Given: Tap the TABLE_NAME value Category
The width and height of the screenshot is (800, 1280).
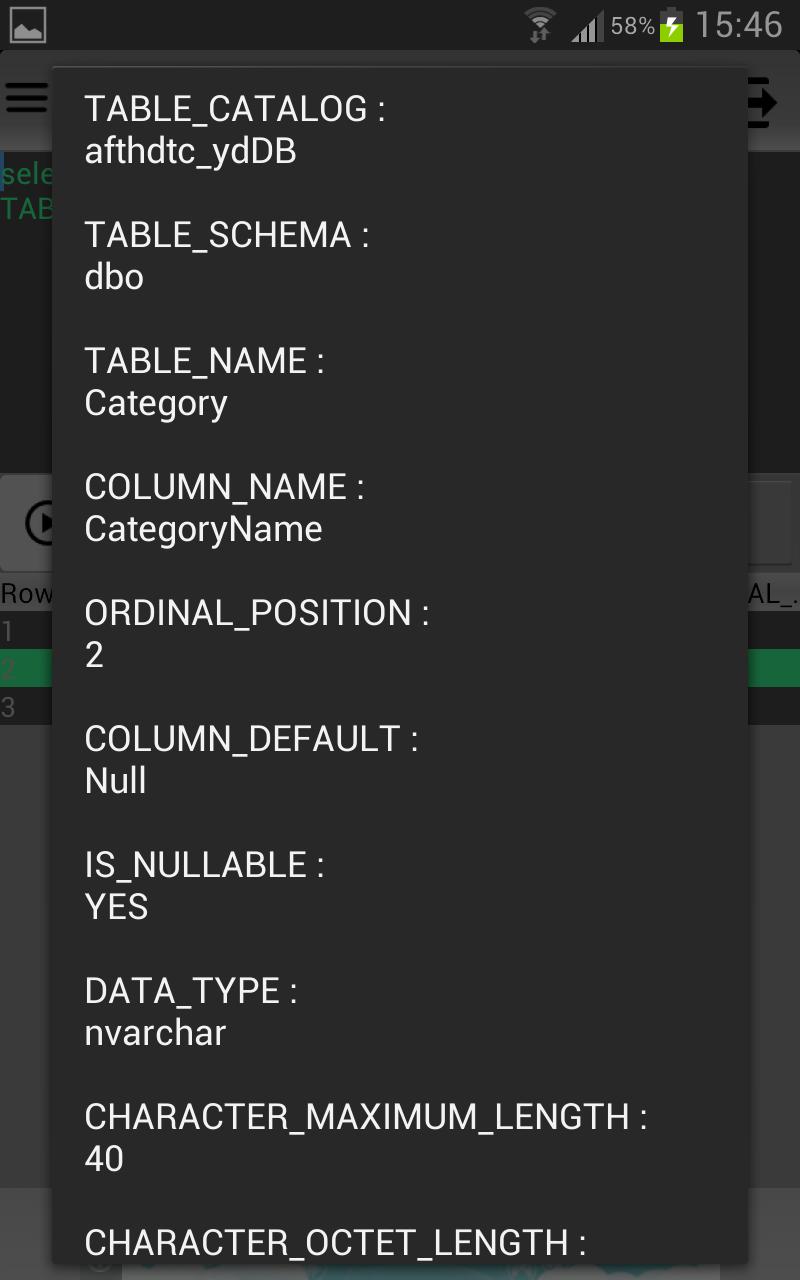Looking at the screenshot, I should click(x=155, y=403).
